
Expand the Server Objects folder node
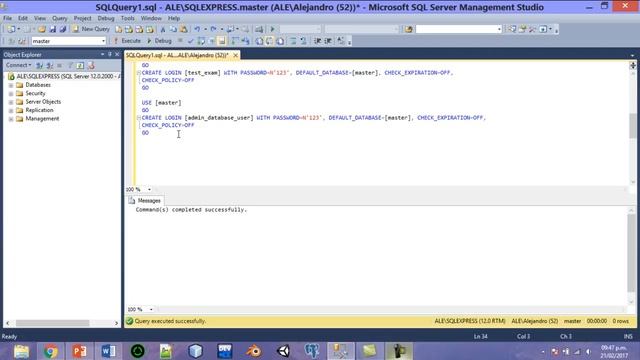(x=11, y=102)
